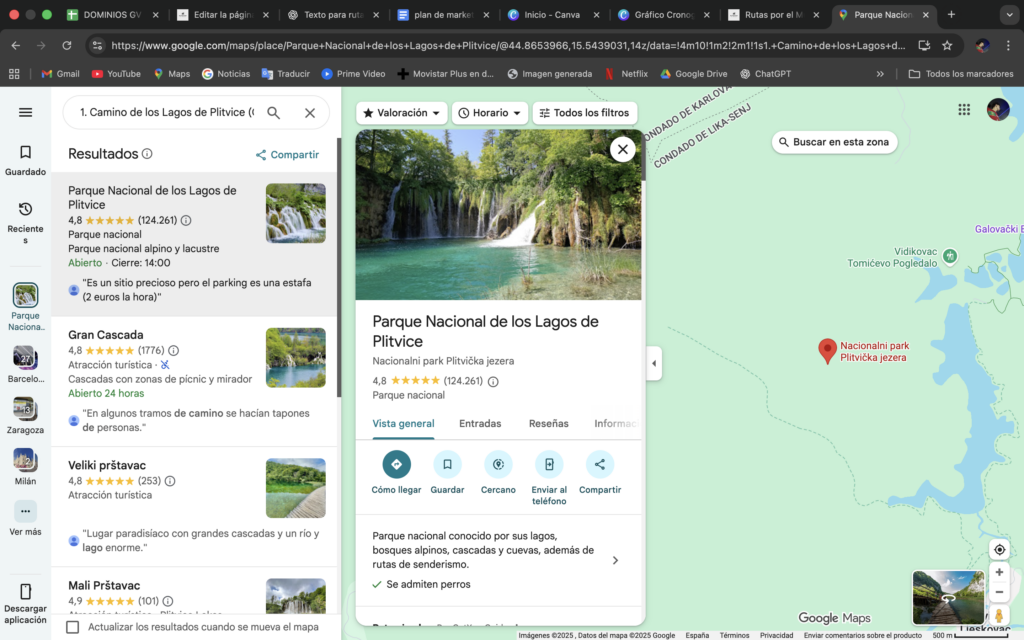Switch to the Reseñas tab

pyautogui.click(x=548, y=424)
